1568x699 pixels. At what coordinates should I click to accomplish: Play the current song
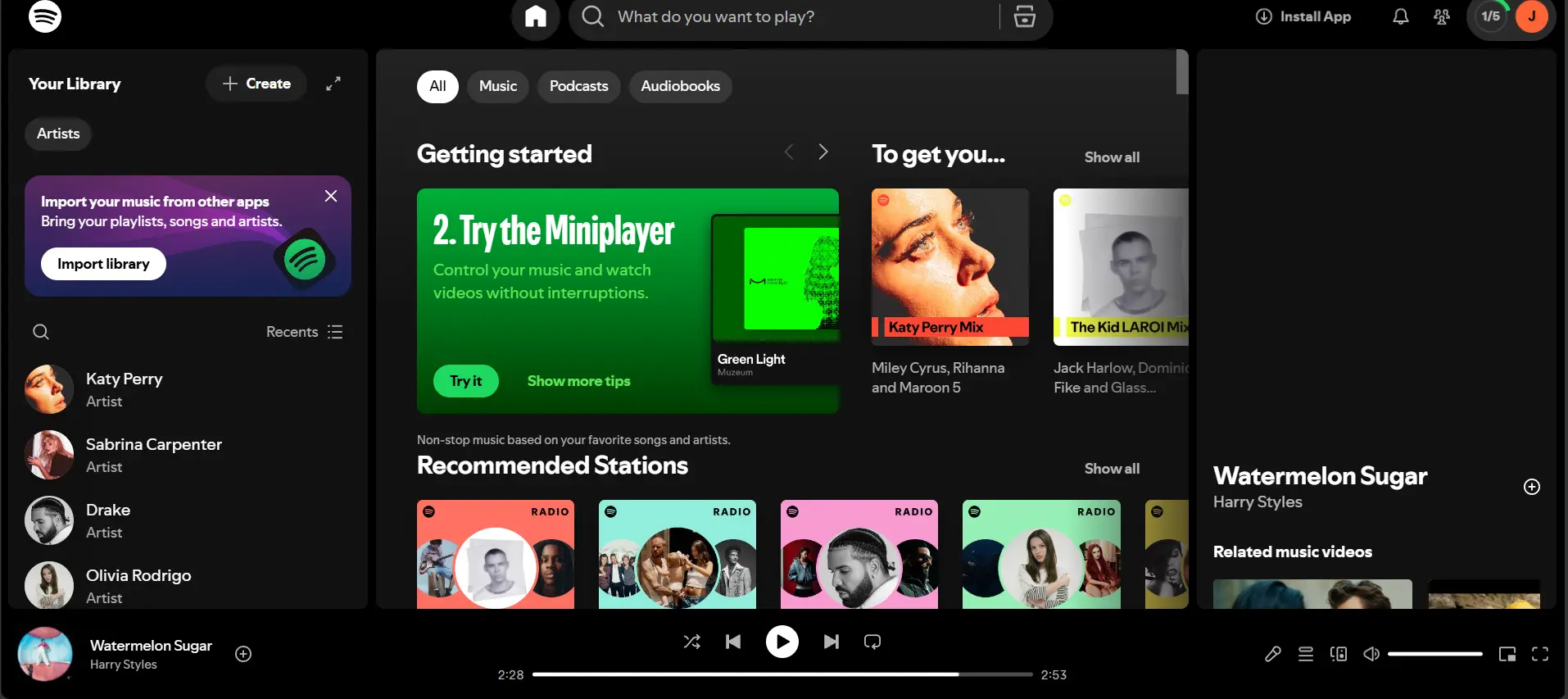pyautogui.click(x=782, y=642)
